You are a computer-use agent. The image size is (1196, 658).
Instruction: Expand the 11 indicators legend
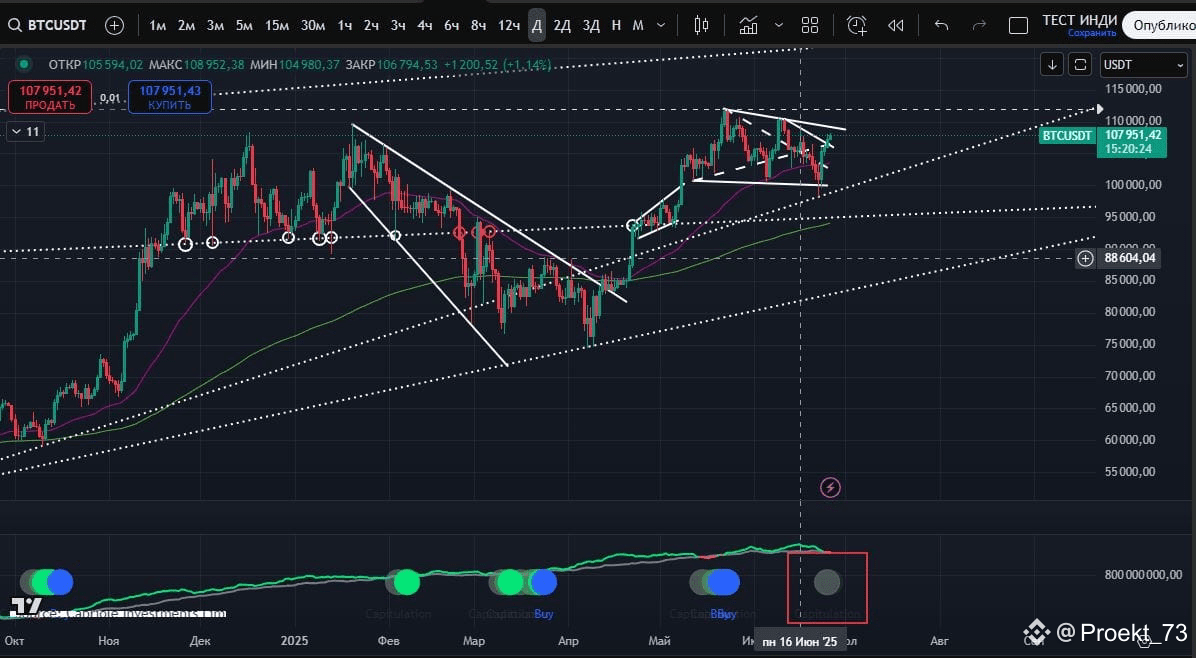point(24,132)
